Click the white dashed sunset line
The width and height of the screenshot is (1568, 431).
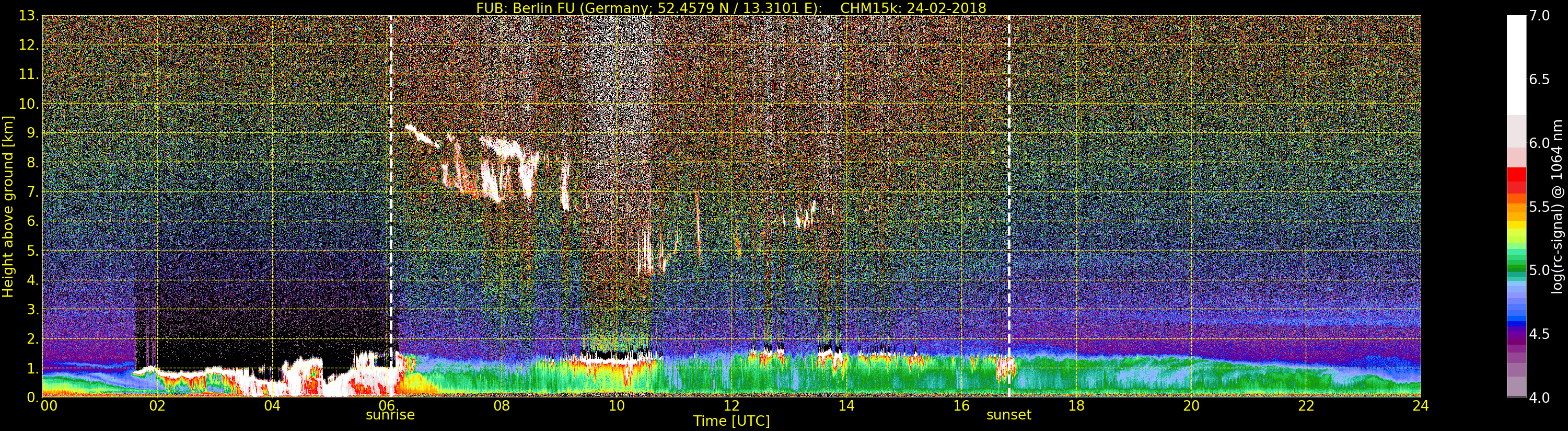[x=1008, y=206]
